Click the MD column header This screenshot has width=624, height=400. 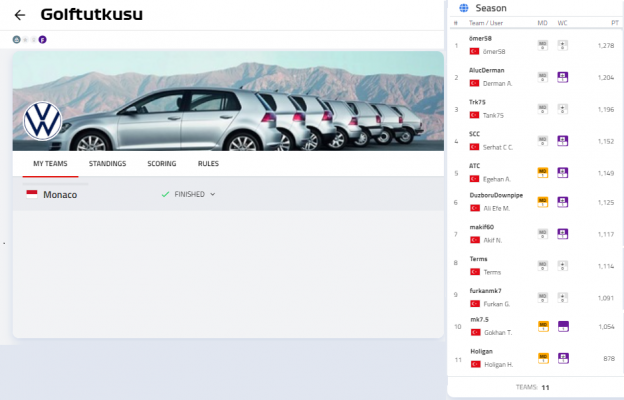[542, 23]
